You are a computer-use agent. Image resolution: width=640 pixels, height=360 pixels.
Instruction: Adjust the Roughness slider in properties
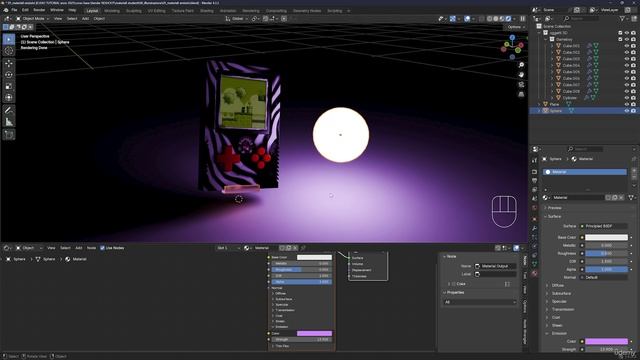click(x=607, y=253)
